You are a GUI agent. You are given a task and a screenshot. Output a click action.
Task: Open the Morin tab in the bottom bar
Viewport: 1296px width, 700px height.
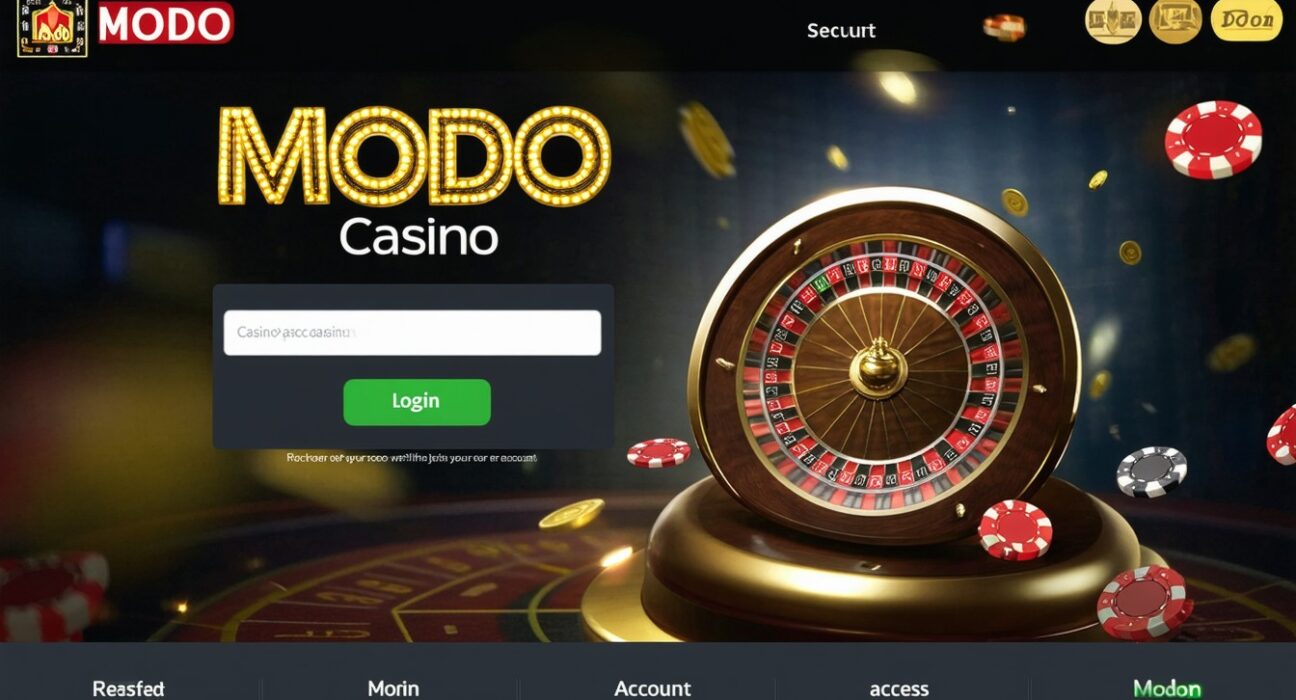[x=393, y=688]
